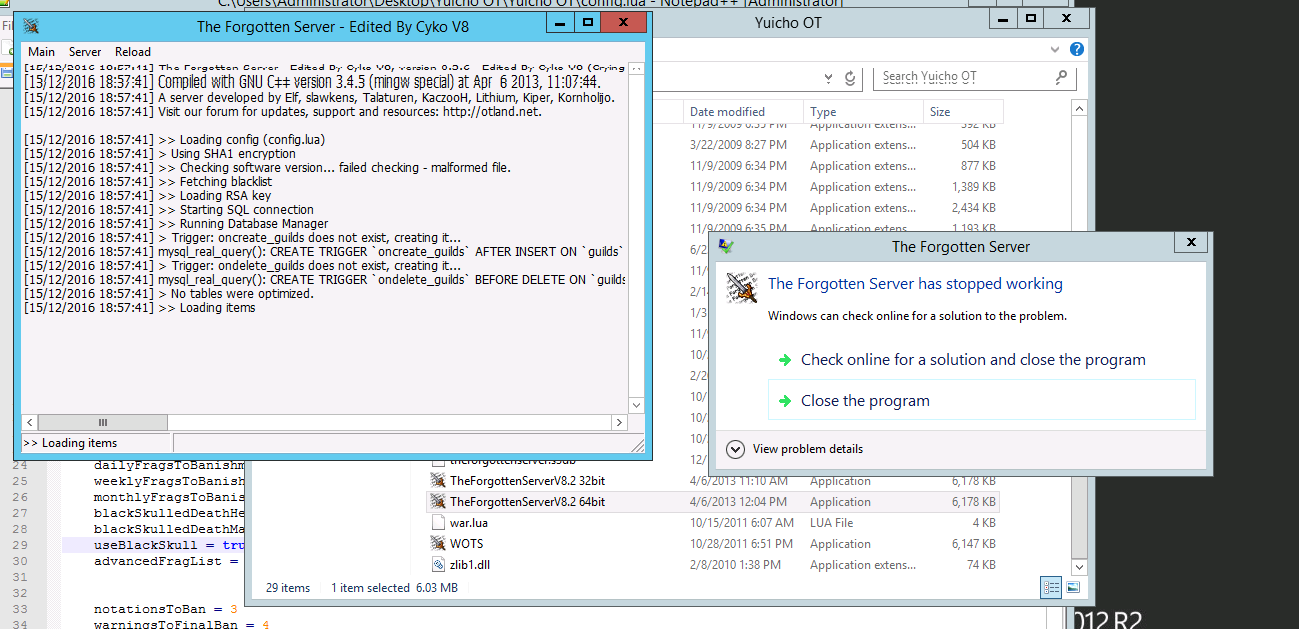Sort files by Size column
The width and height of the screenshot is (1299, 629).
(963, 112)
